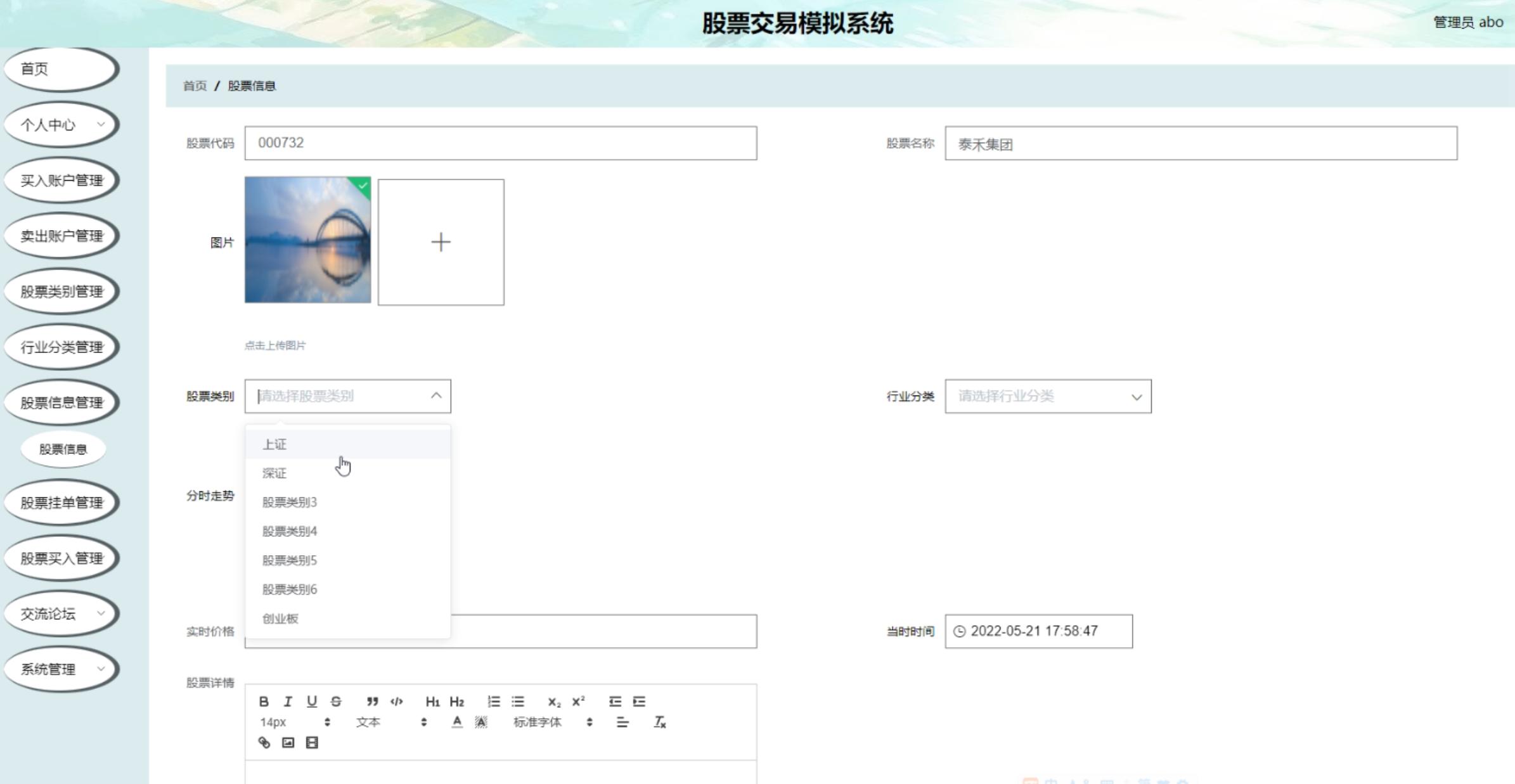The image size is (1515, 784).
Task: Select 上证 from stock category list
Action: click(275, 444)
